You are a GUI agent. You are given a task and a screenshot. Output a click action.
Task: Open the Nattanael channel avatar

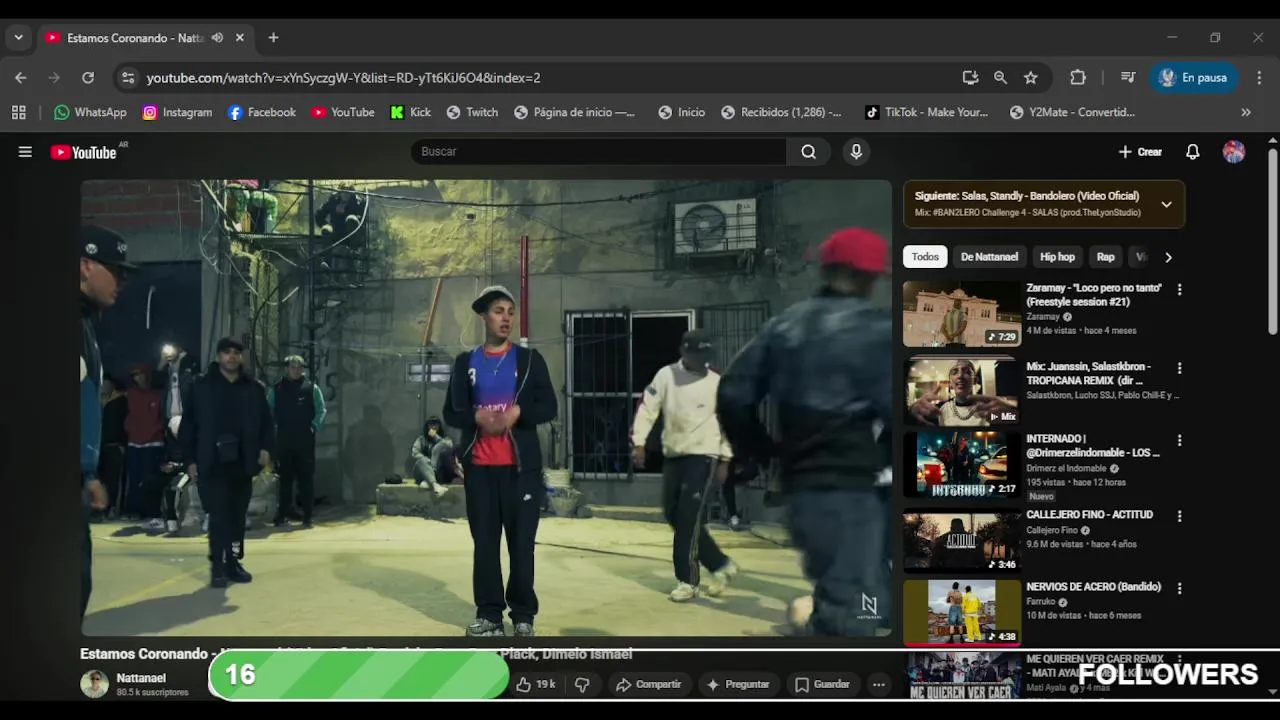(94, 684)
